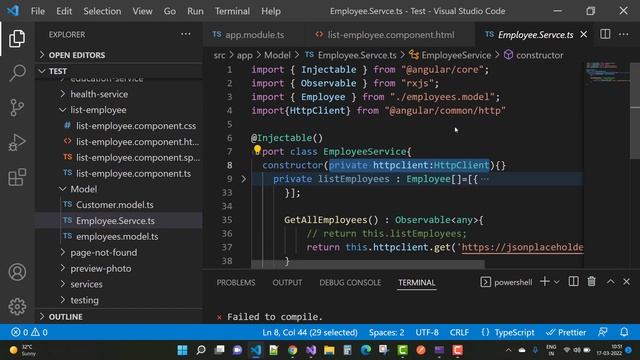Click the editor horizontal scrollbar
Screen dimensions: 640x360
(x=368, y=264)
